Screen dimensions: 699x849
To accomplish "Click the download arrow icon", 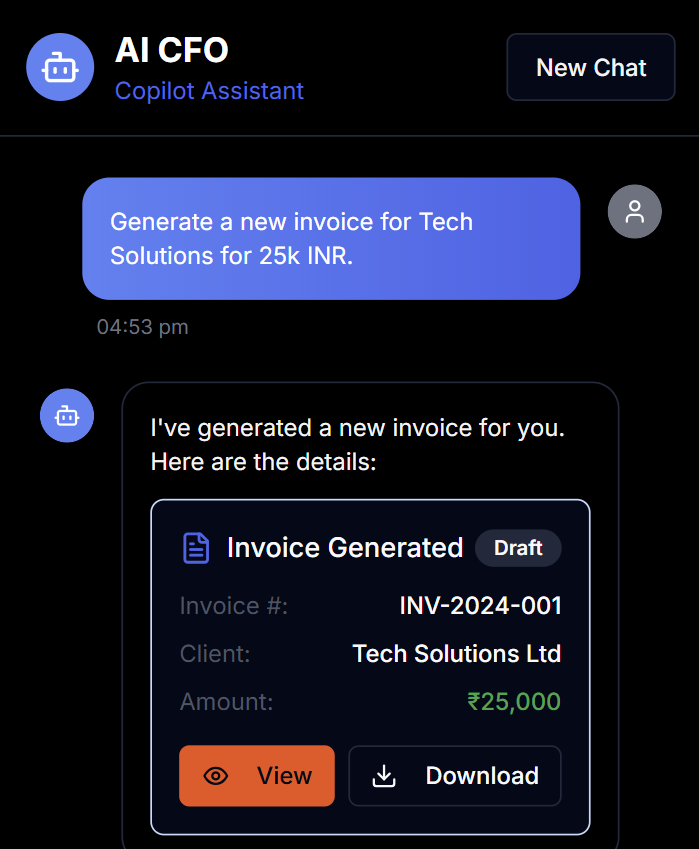I will point(385,776).
